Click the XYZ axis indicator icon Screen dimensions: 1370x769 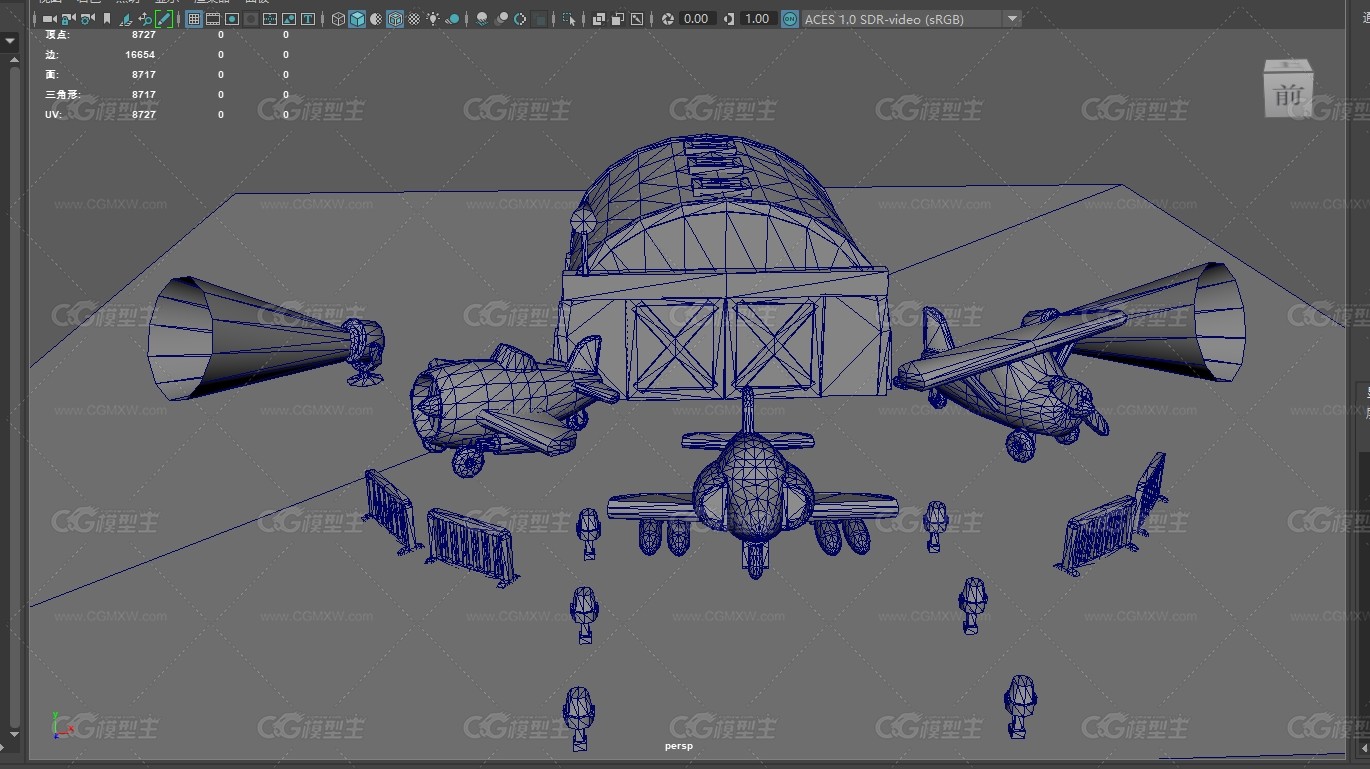pyautogui.click(x=62, y=725)
